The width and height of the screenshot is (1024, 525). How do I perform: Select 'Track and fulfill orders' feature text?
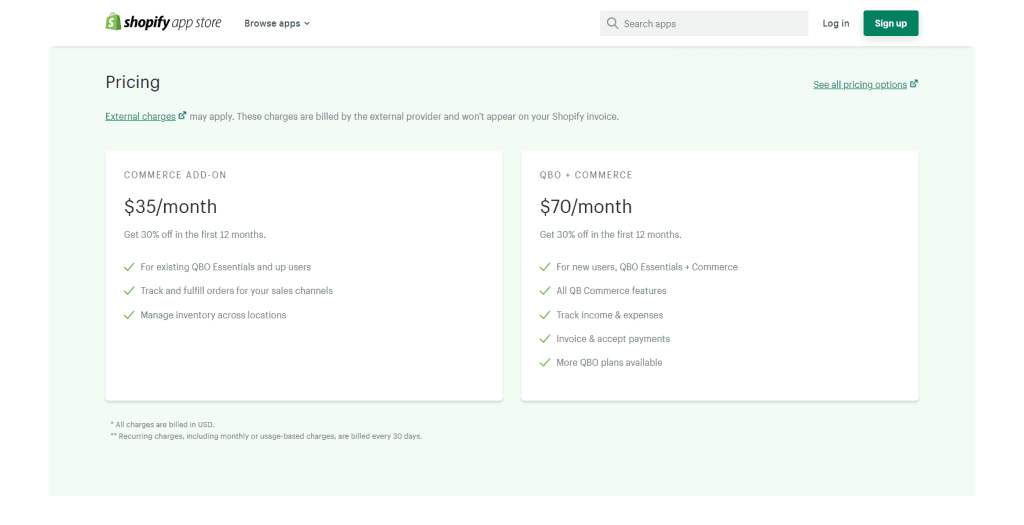coord(236,291)
